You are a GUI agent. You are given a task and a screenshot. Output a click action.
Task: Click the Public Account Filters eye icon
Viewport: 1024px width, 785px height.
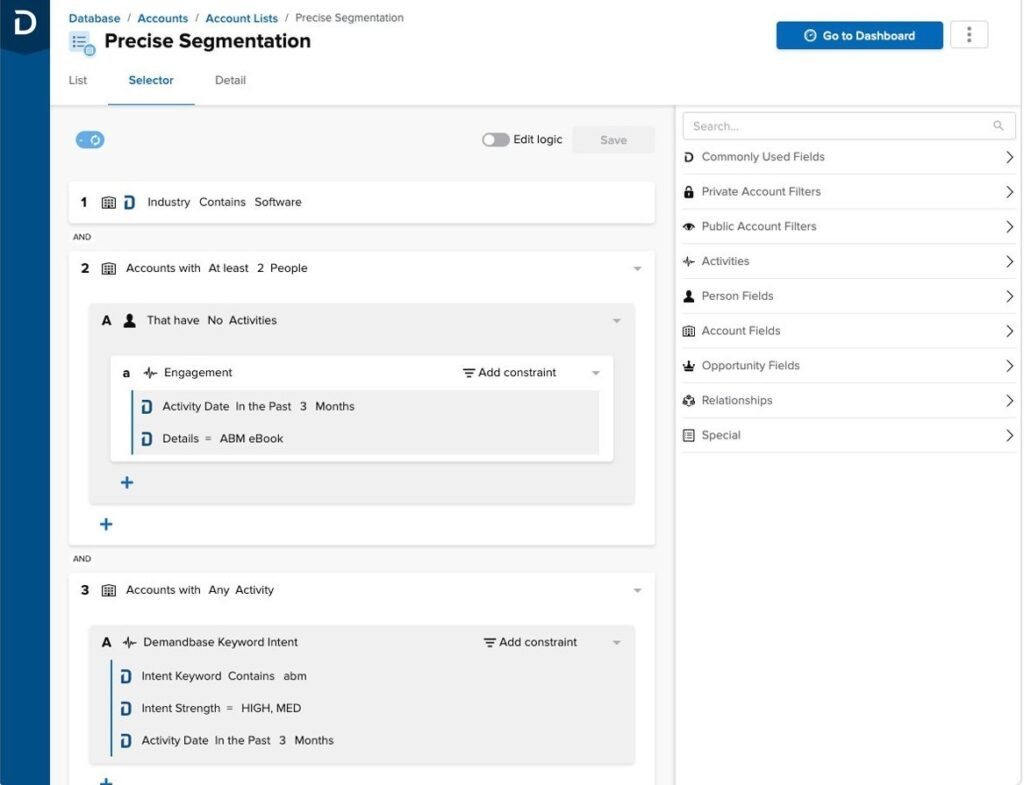coord(688,227)
